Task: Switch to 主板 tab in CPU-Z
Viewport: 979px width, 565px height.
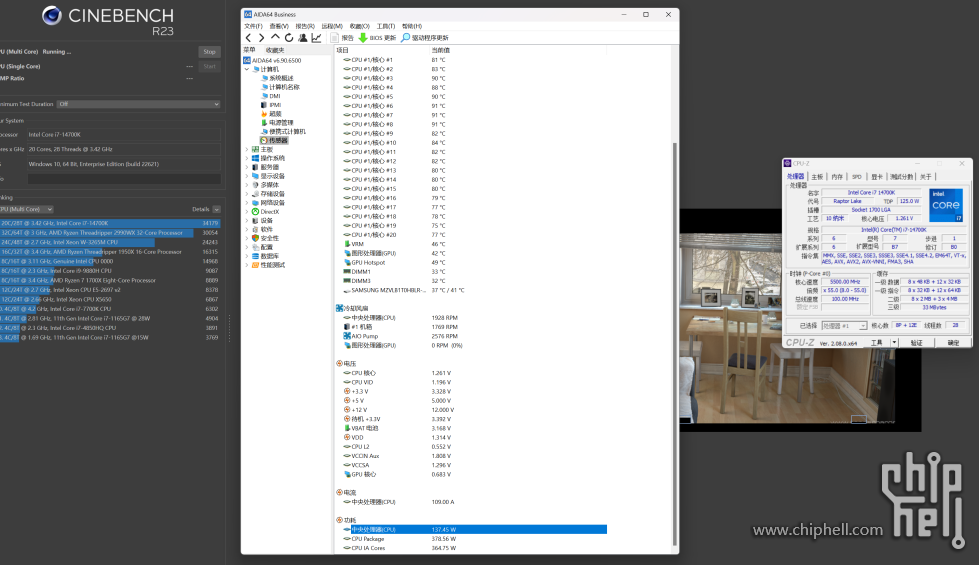Action: [817, 177]
